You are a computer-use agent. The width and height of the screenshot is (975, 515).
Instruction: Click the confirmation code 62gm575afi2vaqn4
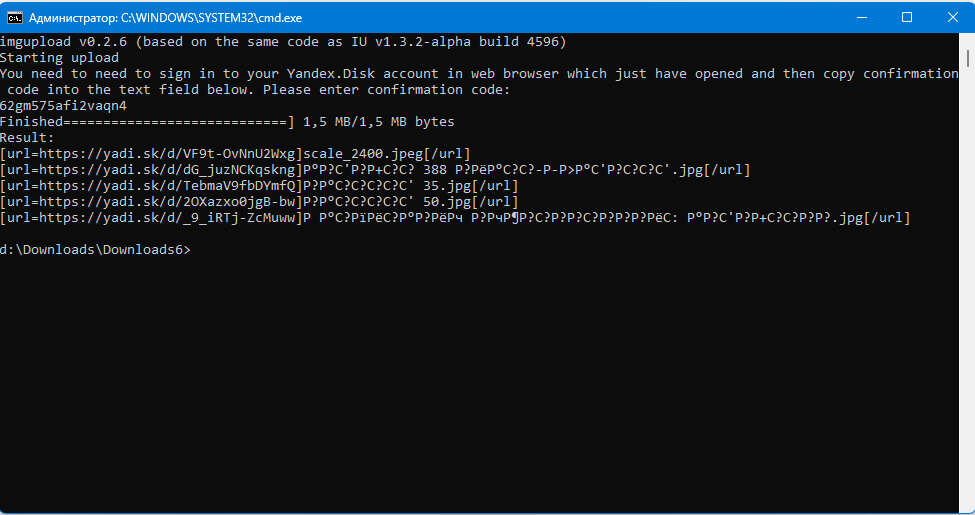(63, 106)
